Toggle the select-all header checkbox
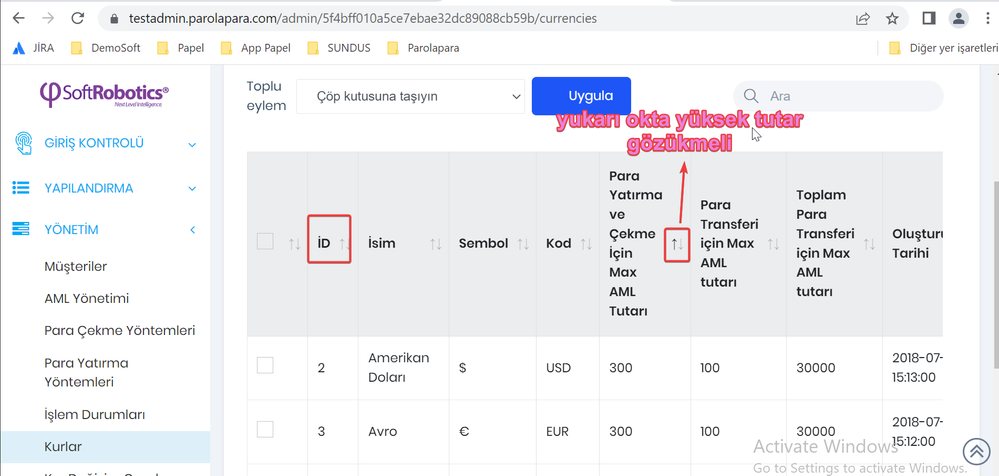Screen dimensions: 999x476 click(x=265, y=242)
